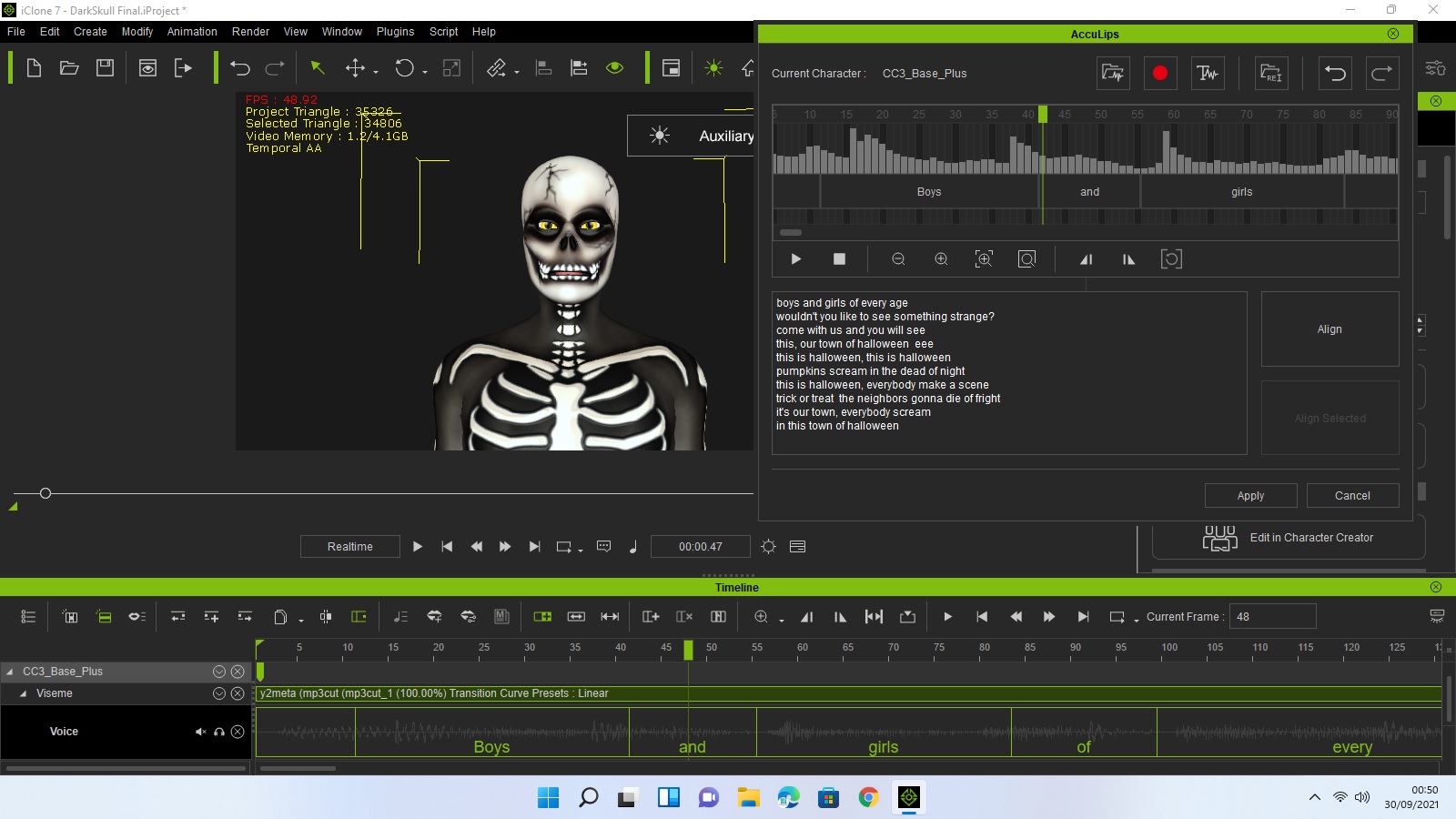Click the viewport playback scrubber handle
The width and height of the screenshot is (1456, 819).
click(x=45, y=493)
